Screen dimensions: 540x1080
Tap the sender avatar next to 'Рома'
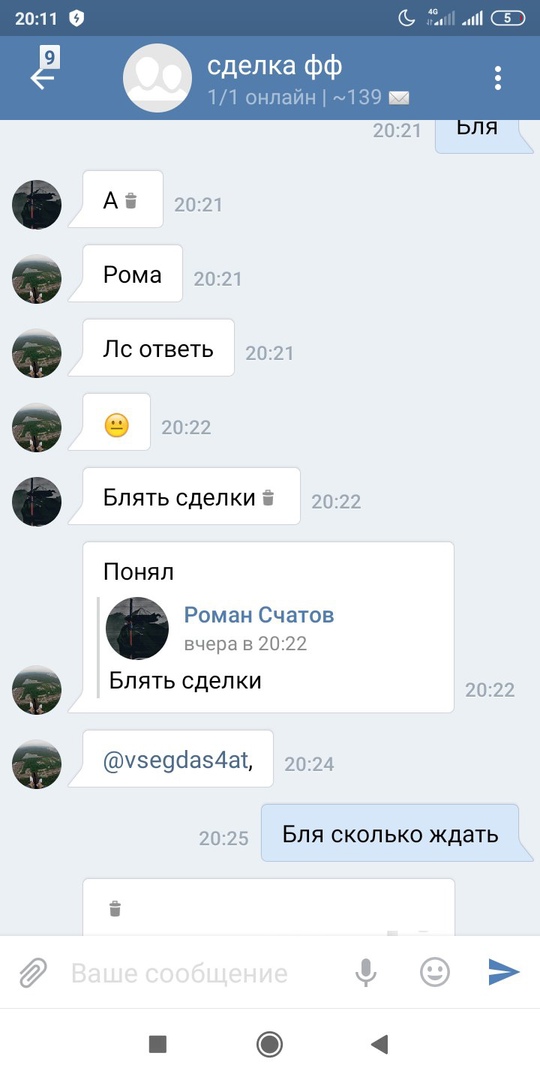37,279
